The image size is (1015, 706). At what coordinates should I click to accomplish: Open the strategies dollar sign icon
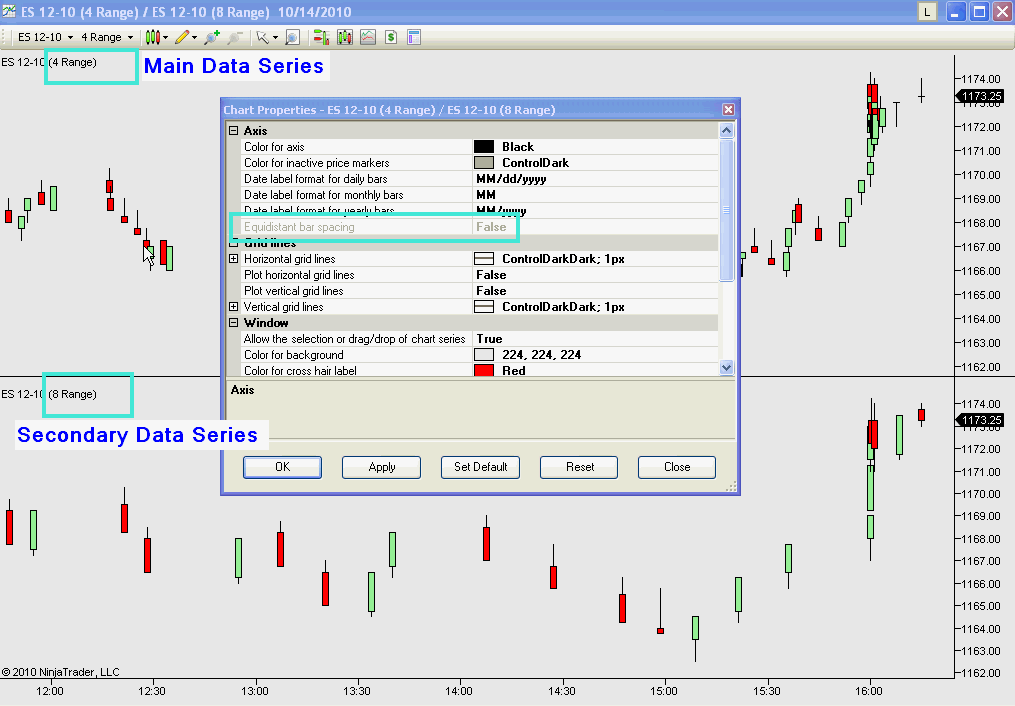pos(390,37)
